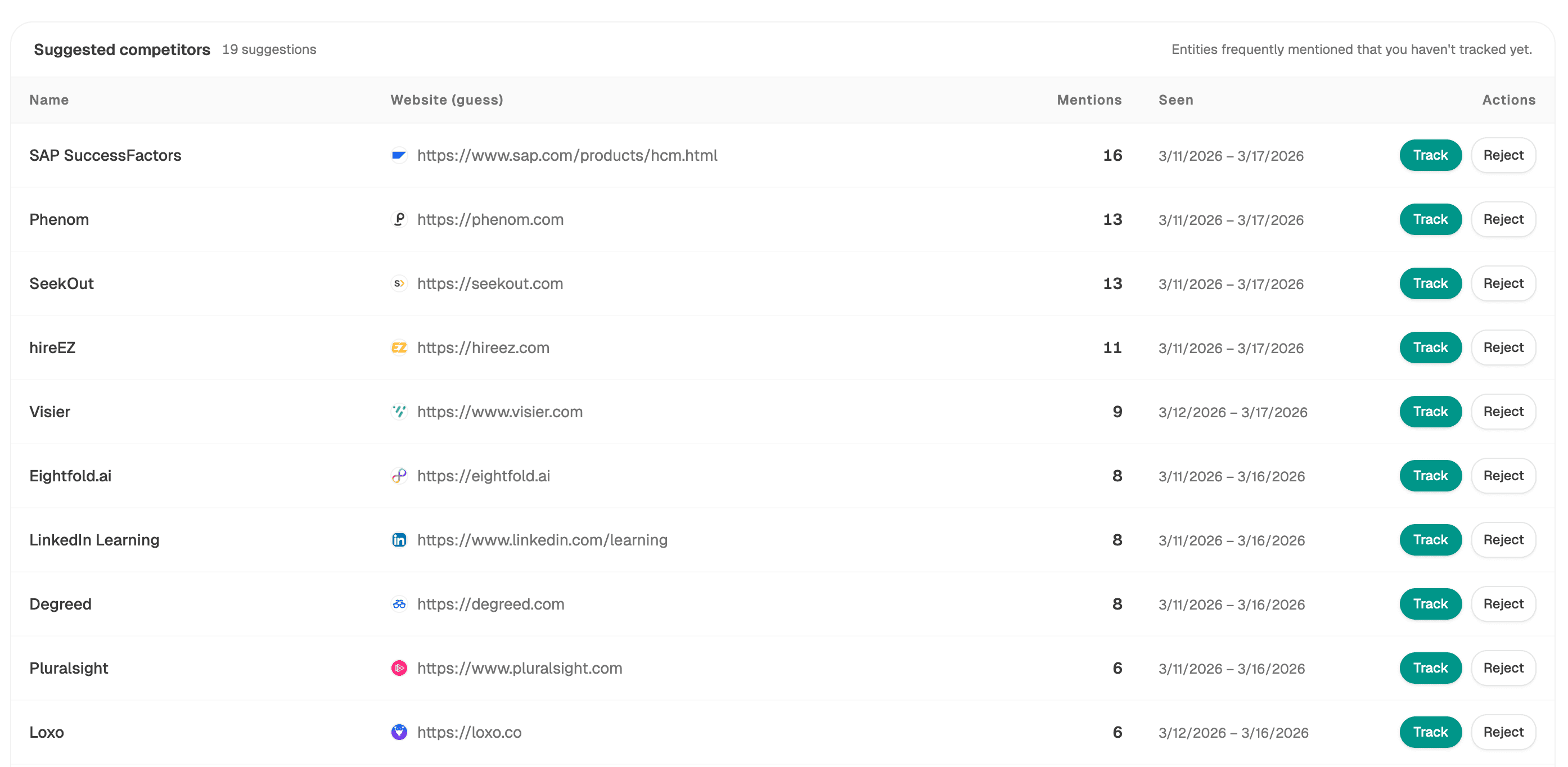This screenshot has height=767, width=1568.
Task: Track Eightfold.ai as a competitor
Action: pyautogui.click(x=1430, y=476)
